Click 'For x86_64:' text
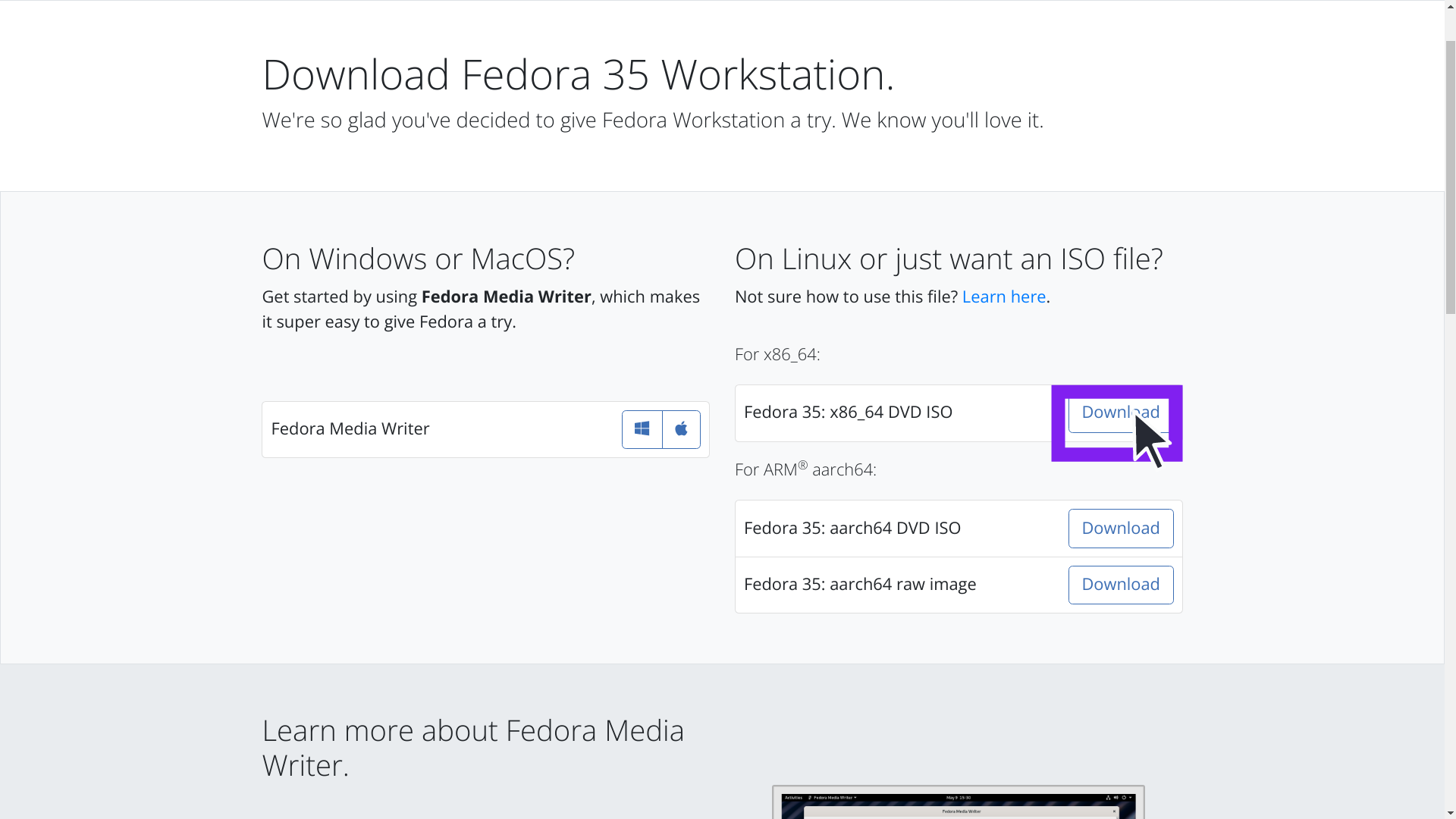The width and height of the screenshot is (1456, 819). click(777, 354)
